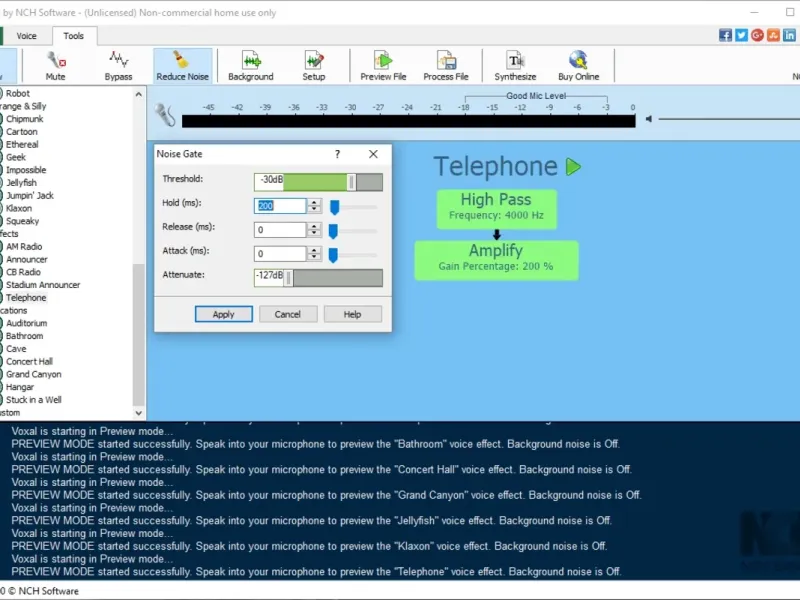Select the CB Radio voice
Screen dimensions: 800x600
23,272
